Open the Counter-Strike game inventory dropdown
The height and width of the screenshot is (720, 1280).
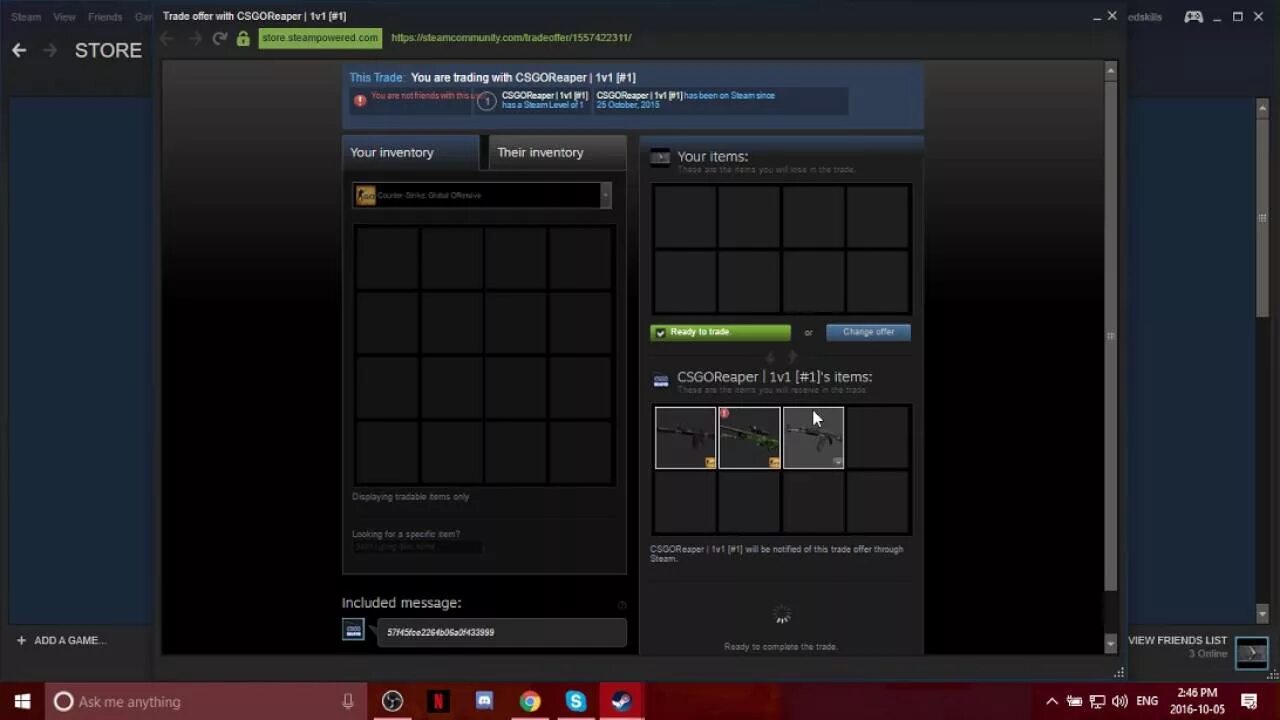tap(482, 195)
